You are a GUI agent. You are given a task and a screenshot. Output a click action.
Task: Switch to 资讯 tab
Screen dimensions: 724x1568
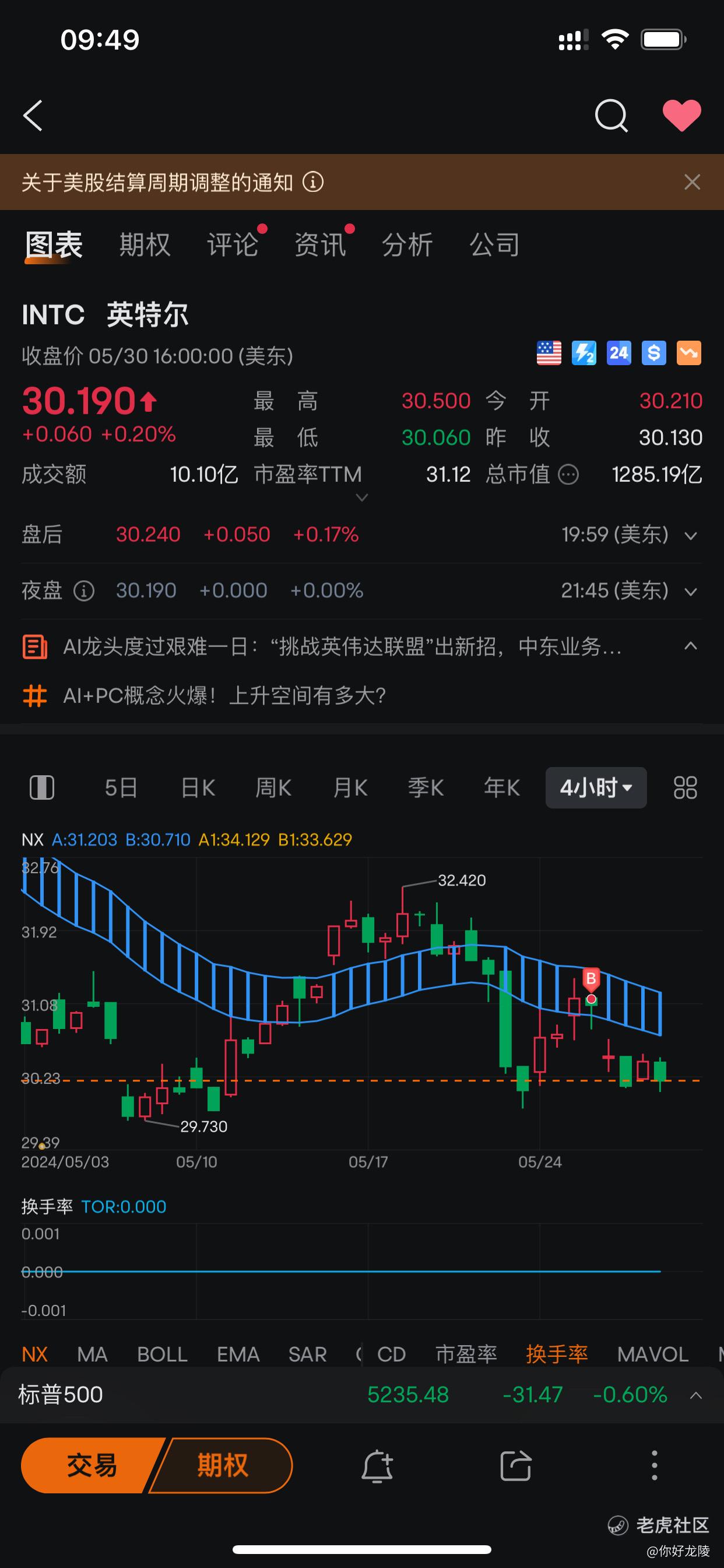pyautogui.click(x=321, y=244)
